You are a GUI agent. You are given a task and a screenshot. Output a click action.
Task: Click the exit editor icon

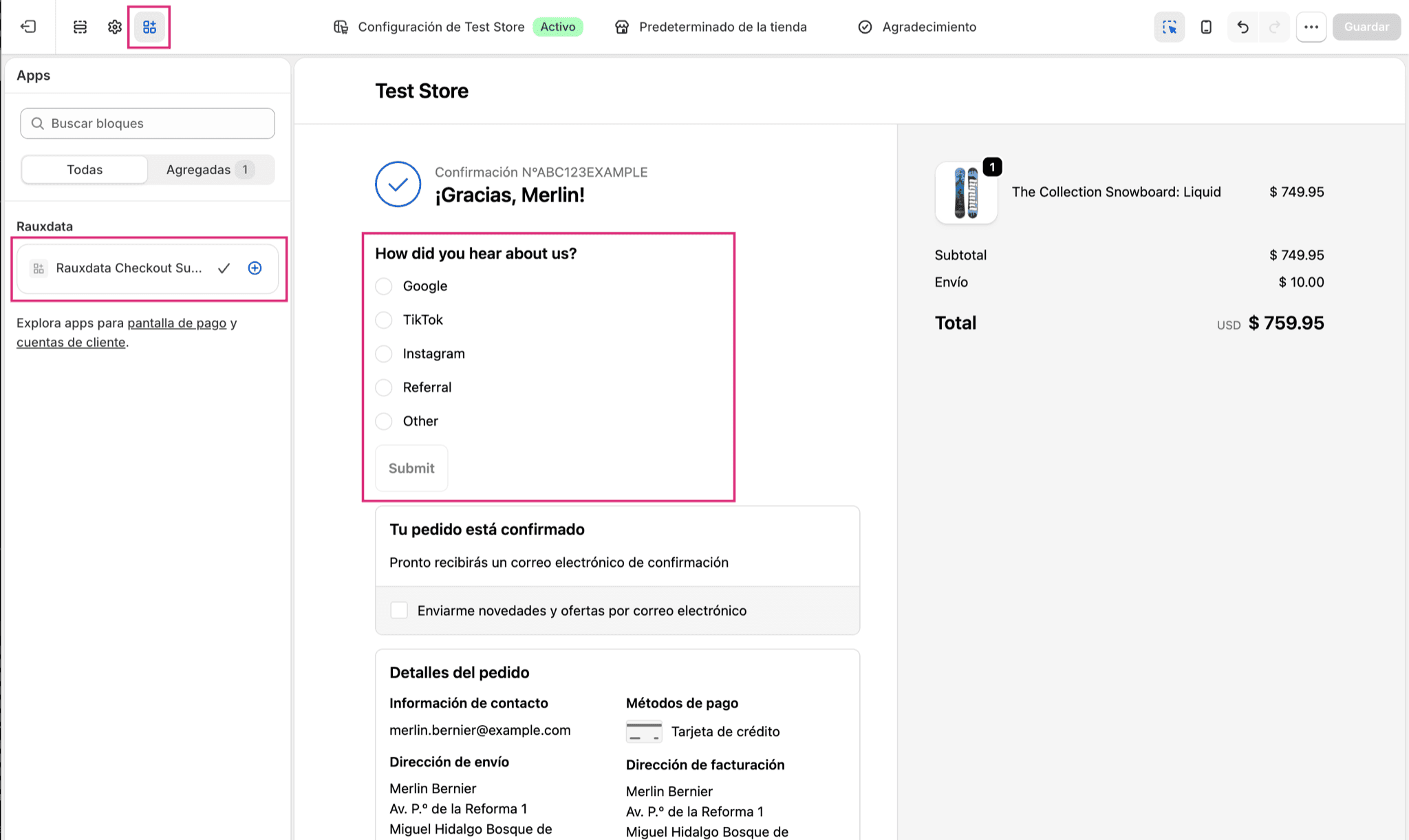pos(28,27)
